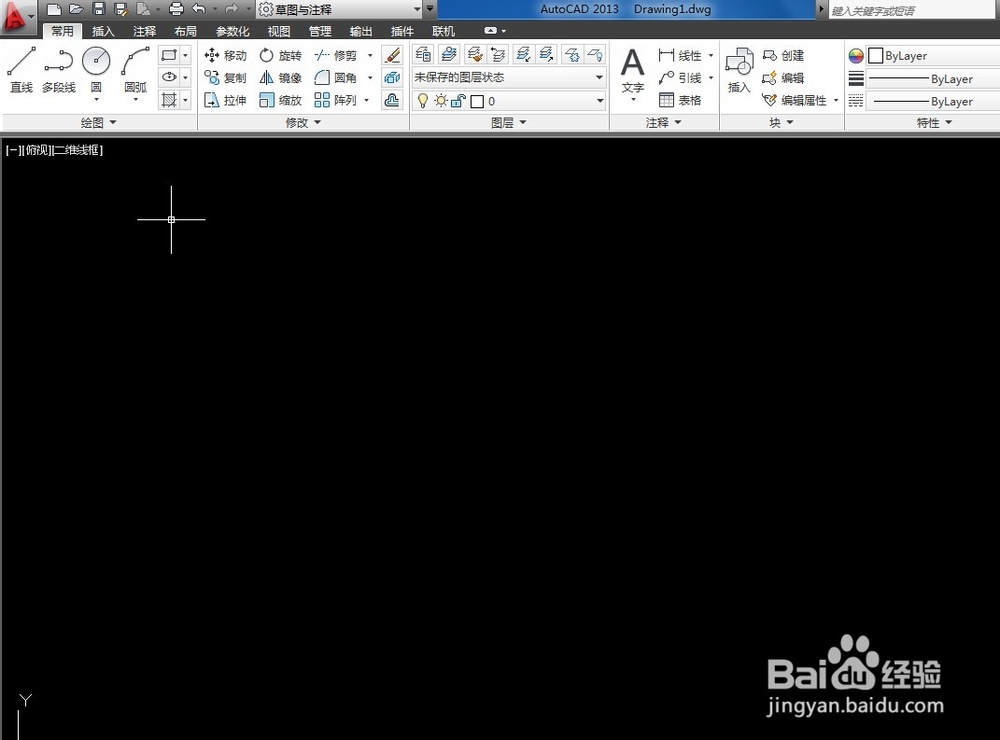Click the Hatch icon in draw panel
The width and height of the screenshot is (1000, 740).
[169, 100]
